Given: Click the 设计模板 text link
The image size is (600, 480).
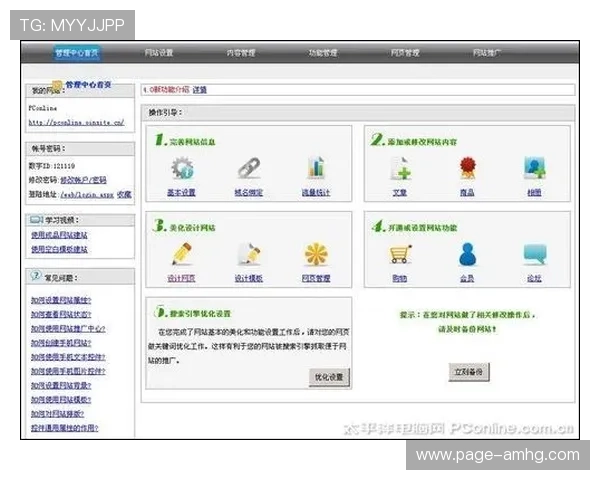Looking at the screenshot, I should 249,278.
